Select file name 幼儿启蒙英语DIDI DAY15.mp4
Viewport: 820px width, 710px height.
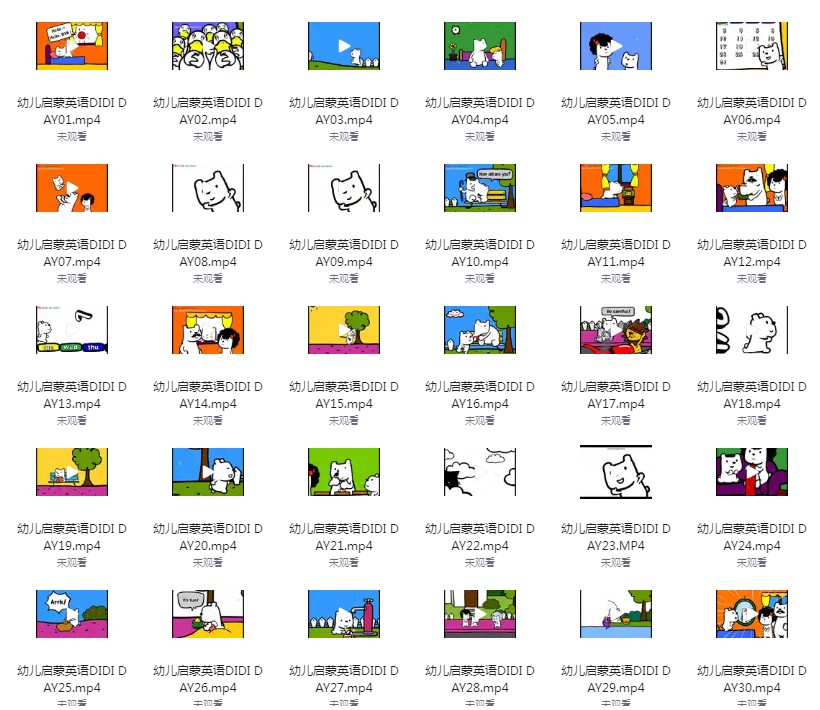[344, 395]
